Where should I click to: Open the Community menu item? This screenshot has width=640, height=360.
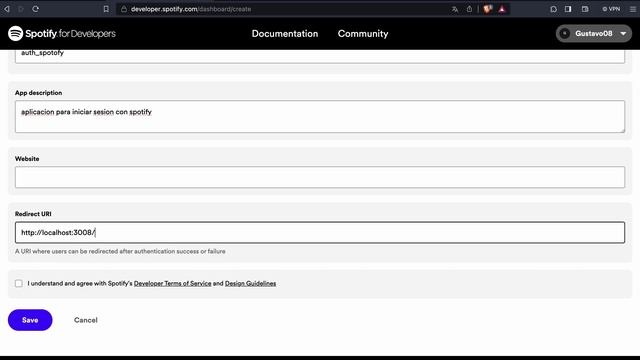(363, 33)
